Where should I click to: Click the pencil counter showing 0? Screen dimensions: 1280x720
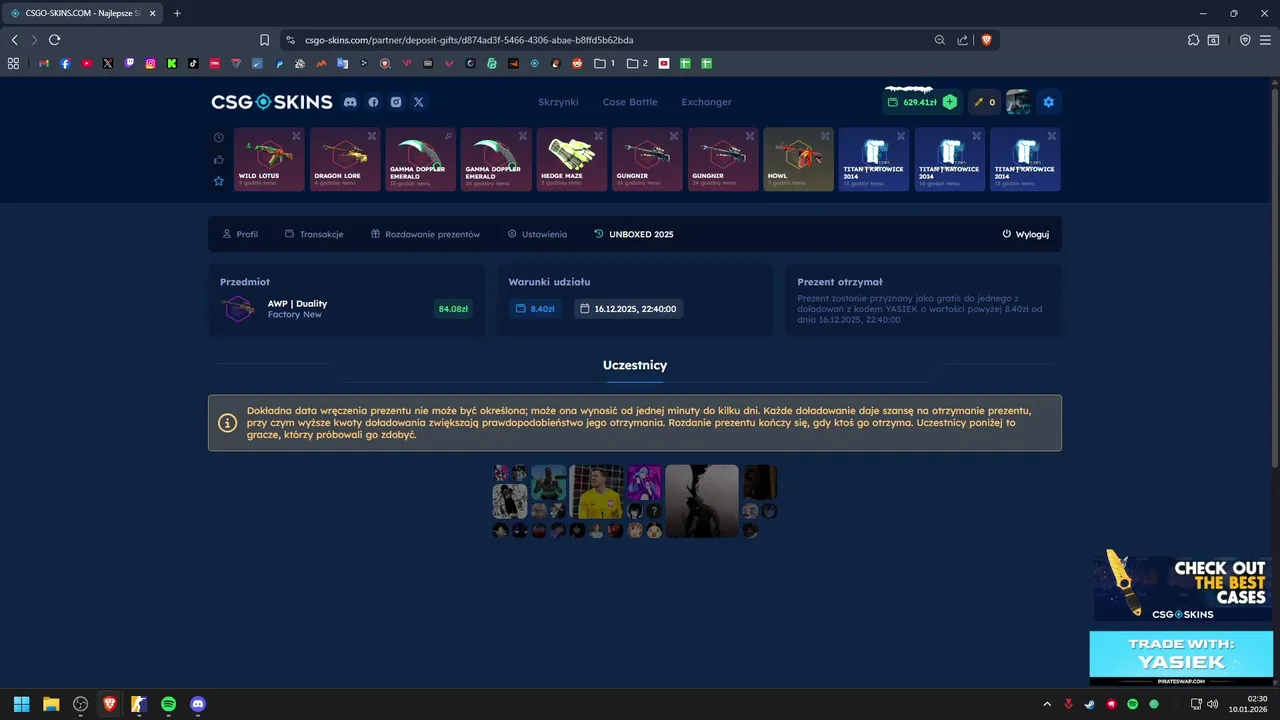984,102
